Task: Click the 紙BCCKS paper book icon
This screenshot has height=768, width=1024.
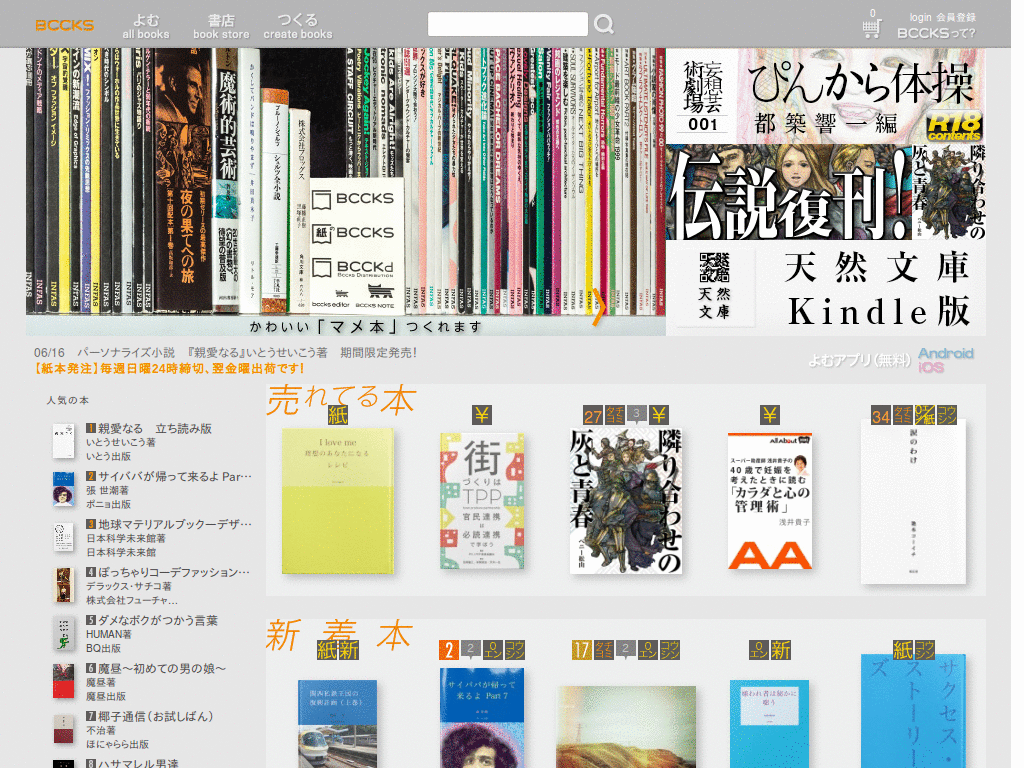Action: tap(353, 232)
